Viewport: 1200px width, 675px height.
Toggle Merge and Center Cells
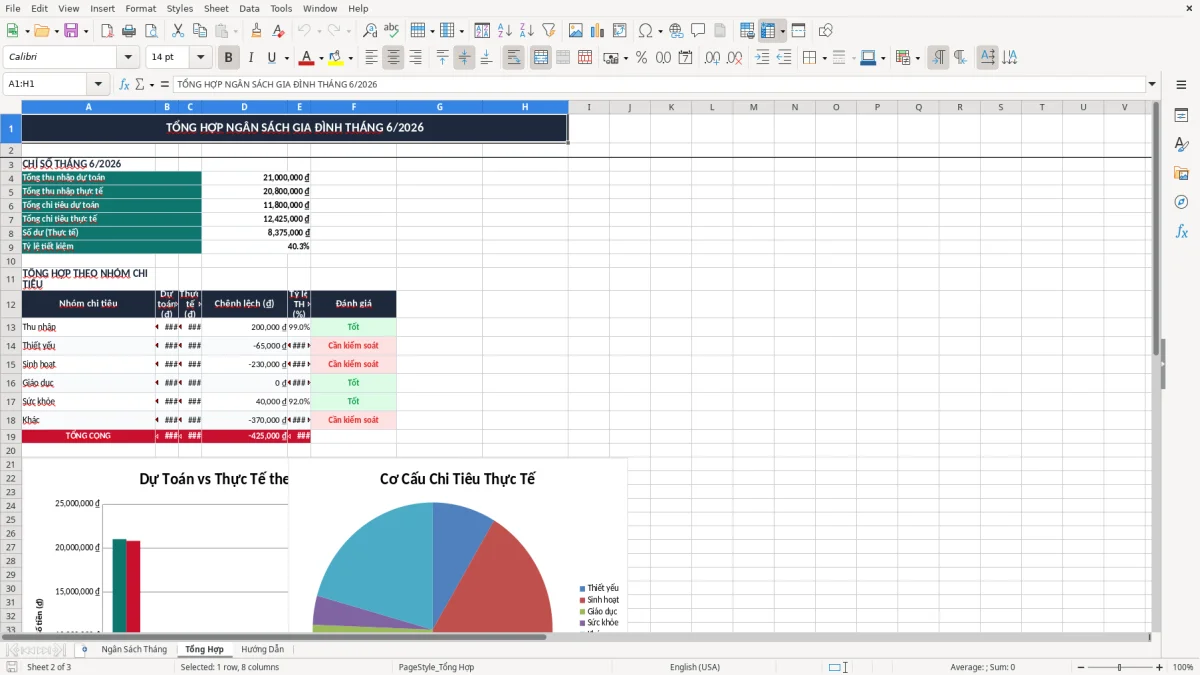(x=540, y=58)
